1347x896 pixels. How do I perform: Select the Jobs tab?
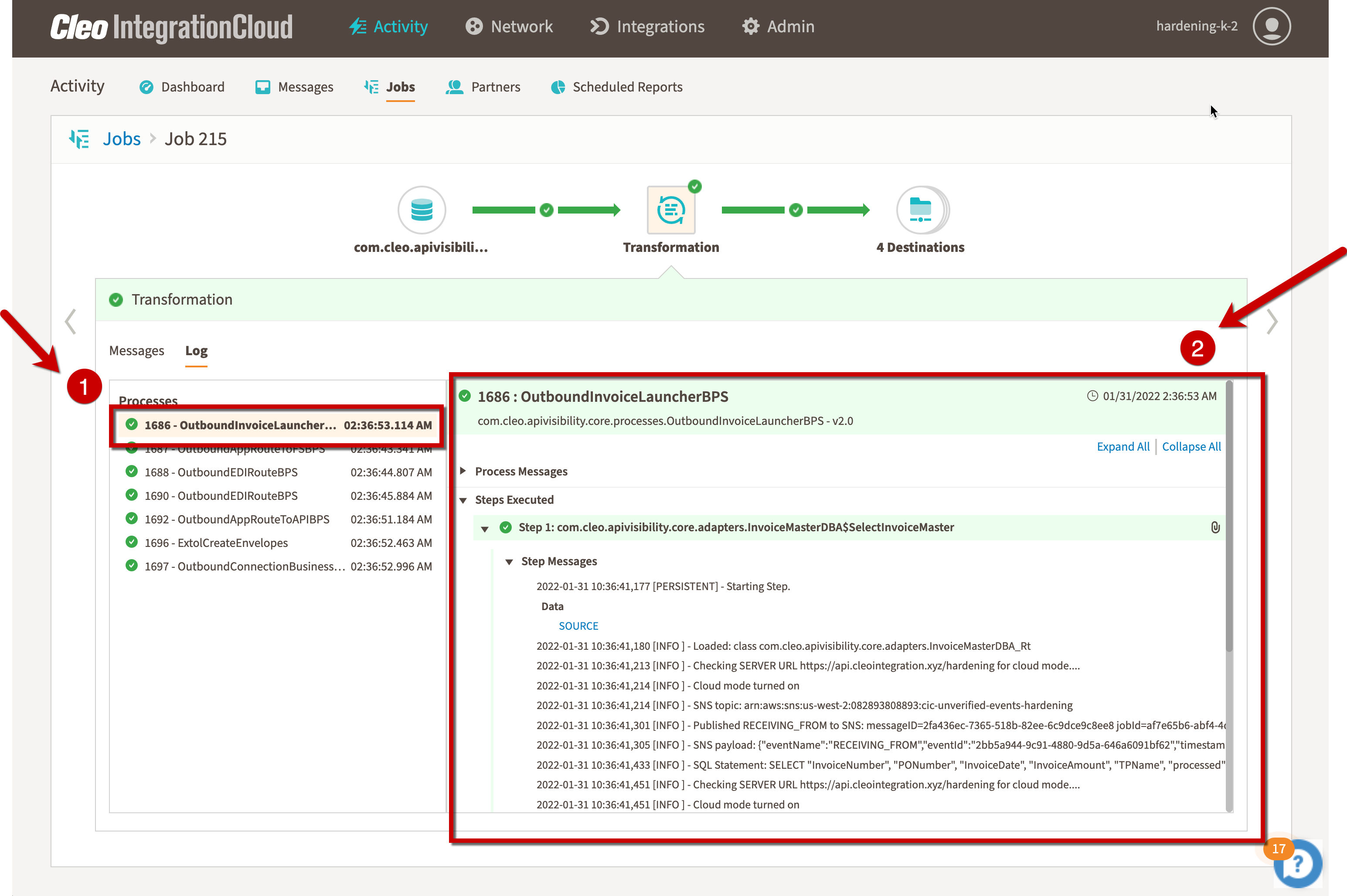[x=389, y=87]
